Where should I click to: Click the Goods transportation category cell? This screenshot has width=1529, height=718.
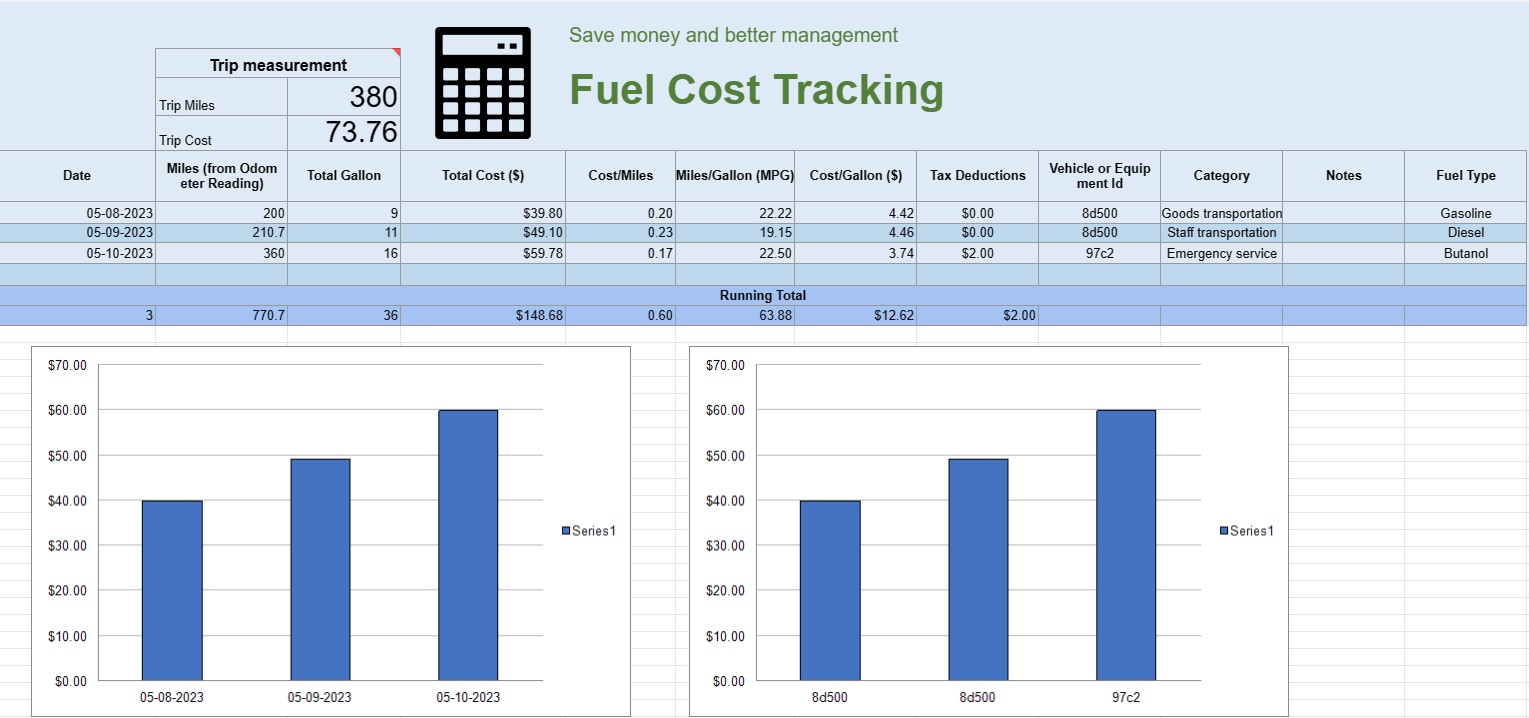point(1220,212)
